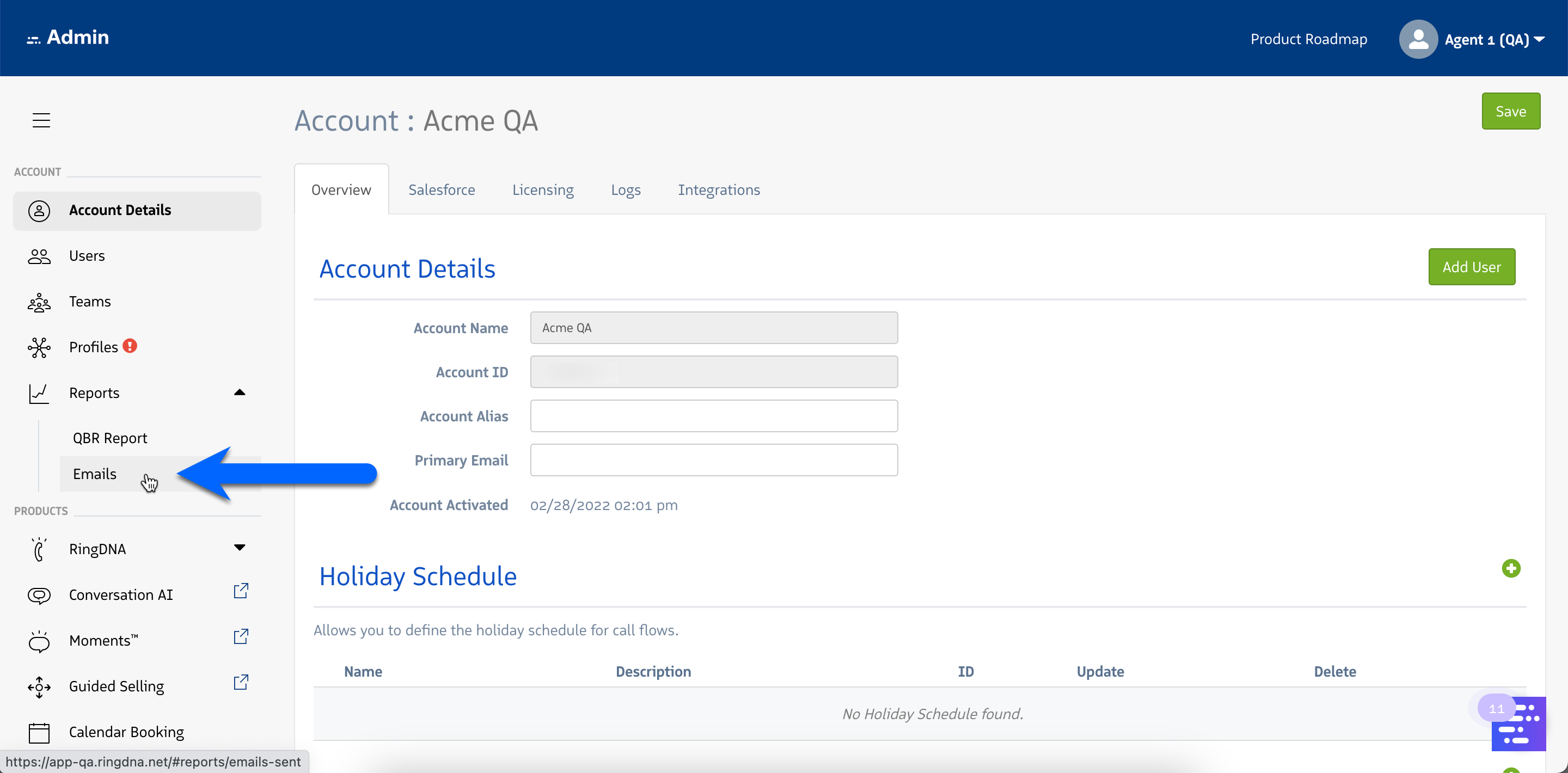Click the account activated date value
The image size is (1568, 773).
(x=603, y=505)
